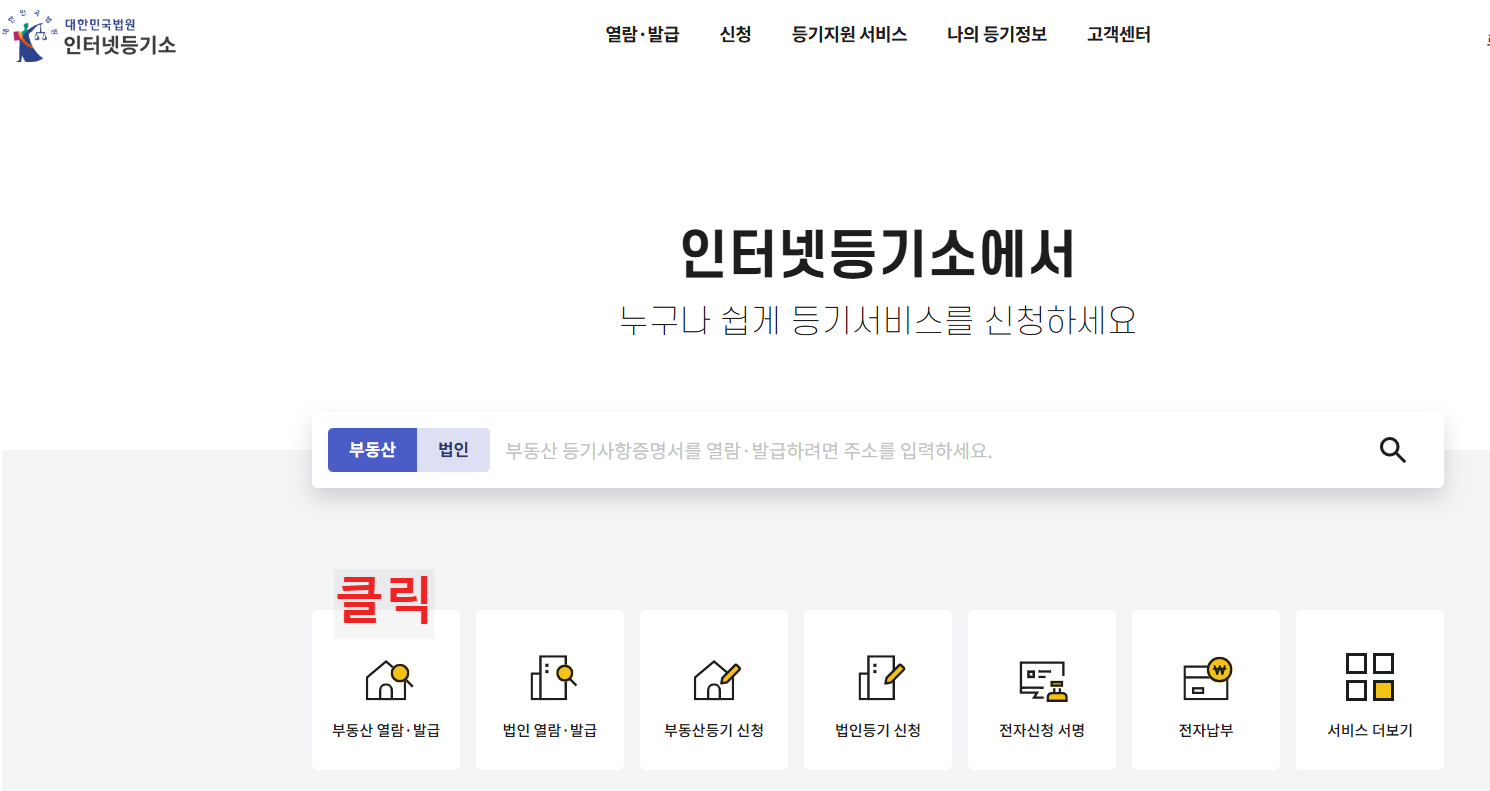Open 부동산등기 신청 service icon

(x=714, y=678)
